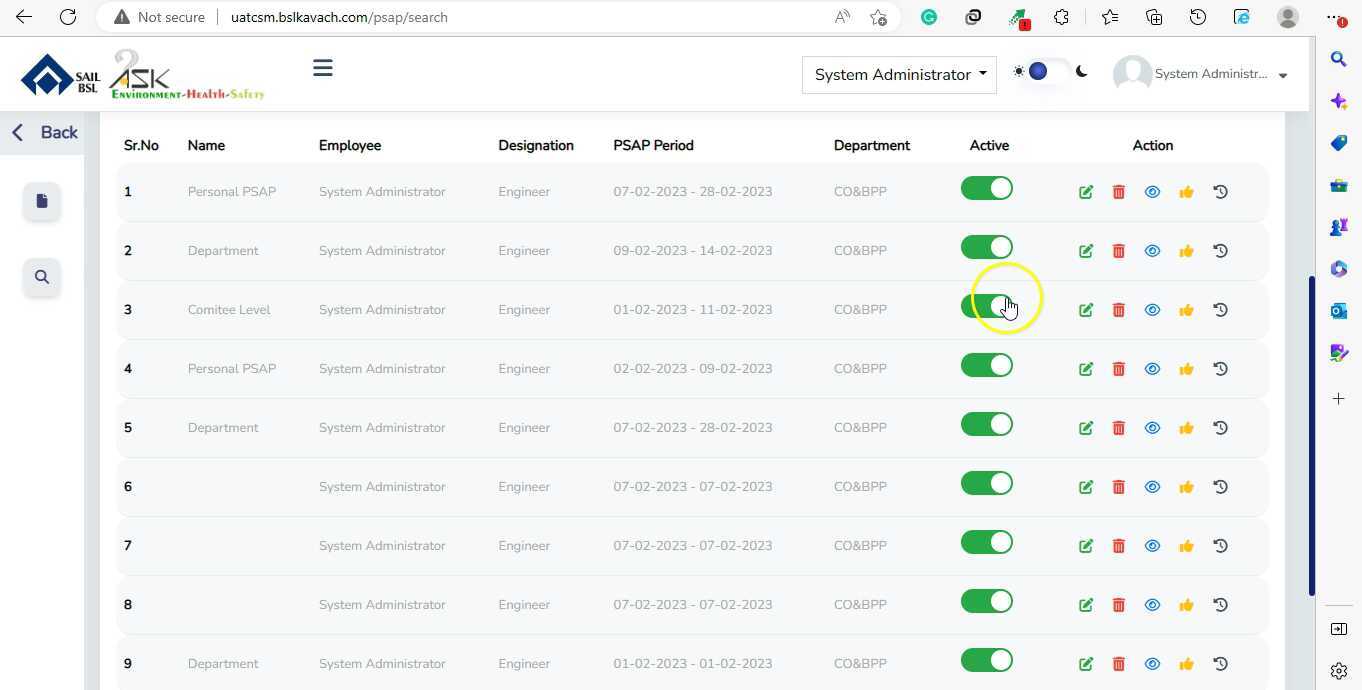View details of row 4 Personal PSAP
Image resolution: width=1362 pixels, height=690 pixels.
click(1152, 369)
